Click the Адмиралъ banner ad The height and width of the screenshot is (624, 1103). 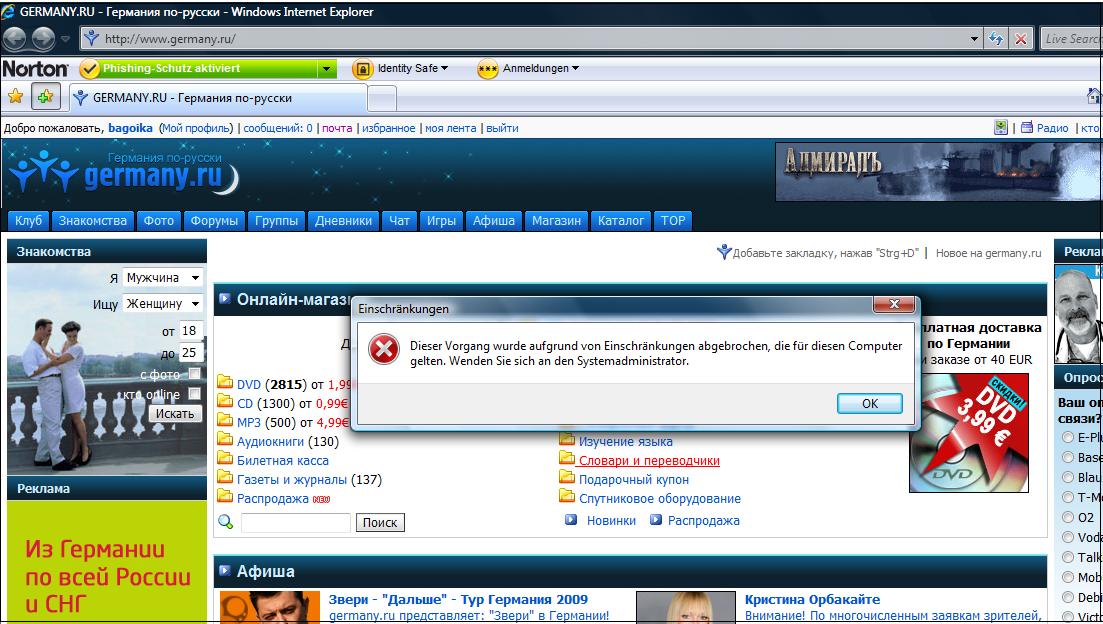pos(939,172)
